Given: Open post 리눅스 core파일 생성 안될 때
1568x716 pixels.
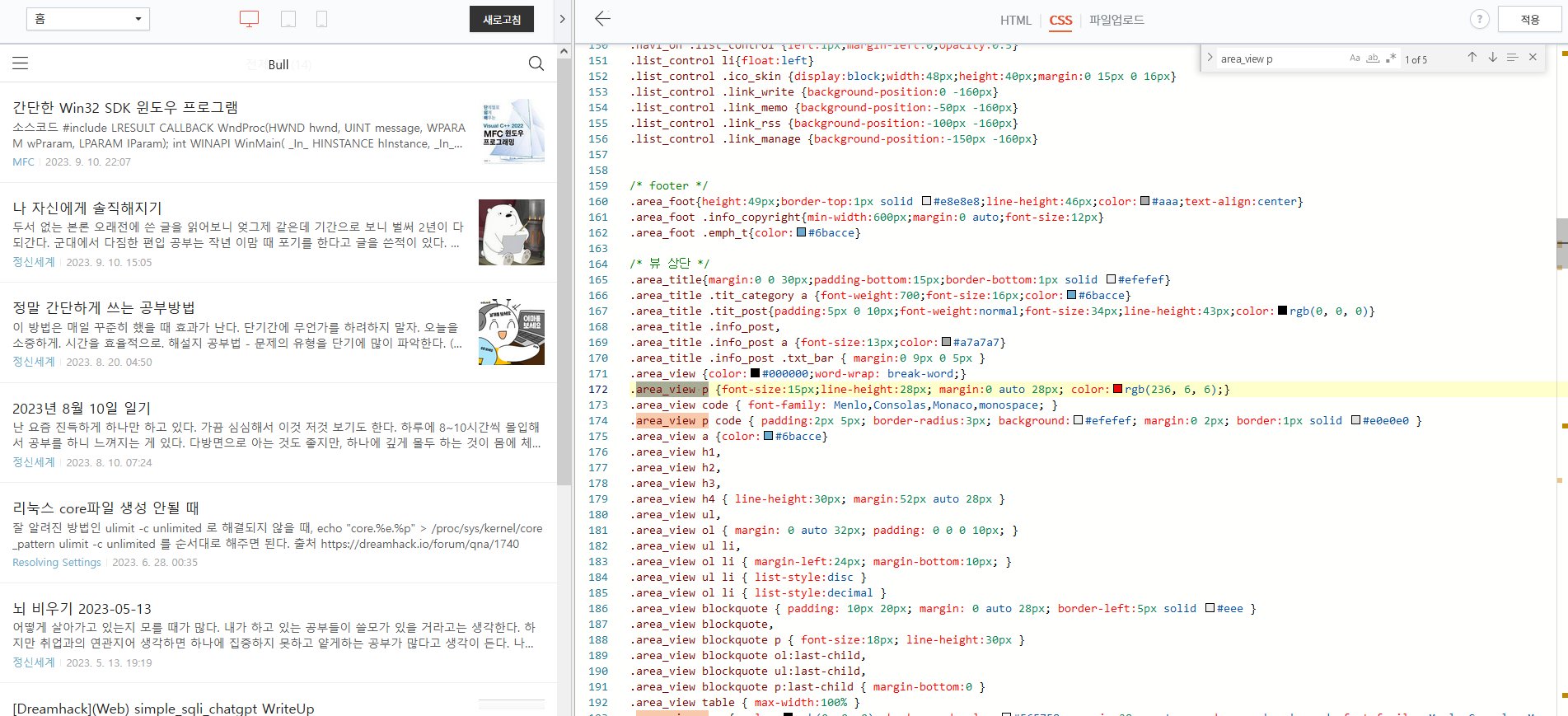Looking at the screenshot, I should [x=105, y=508].
